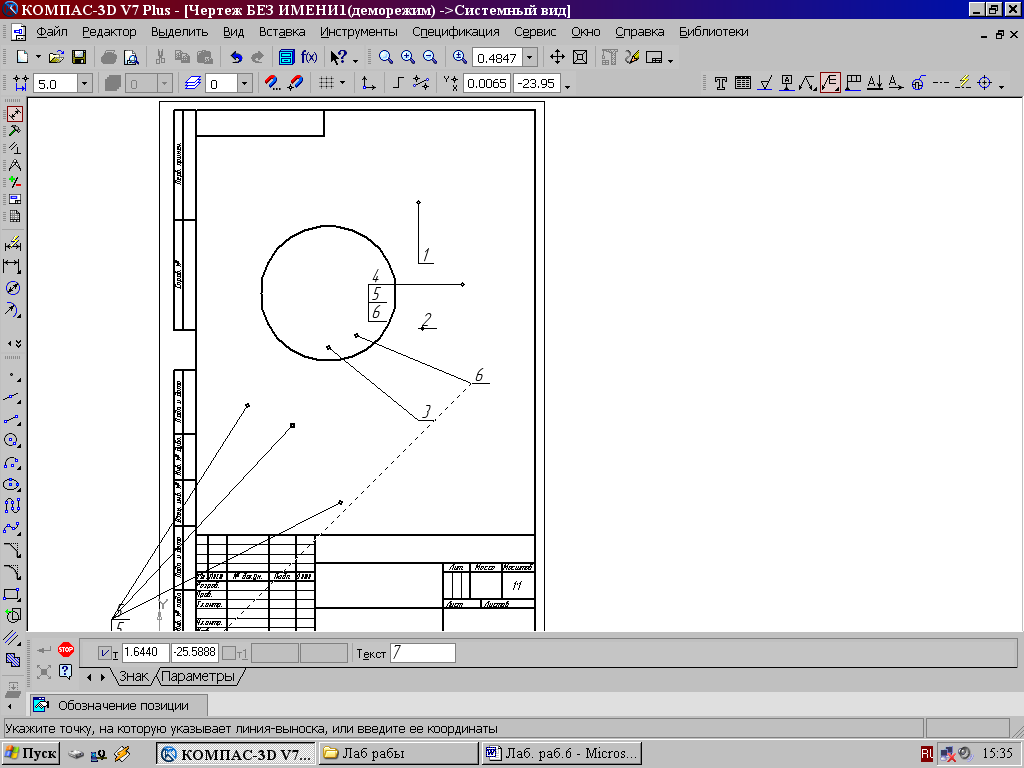
Task: Click the X coordinate field 1.6440
Action: pyautogui.click(x=146, y=653)
